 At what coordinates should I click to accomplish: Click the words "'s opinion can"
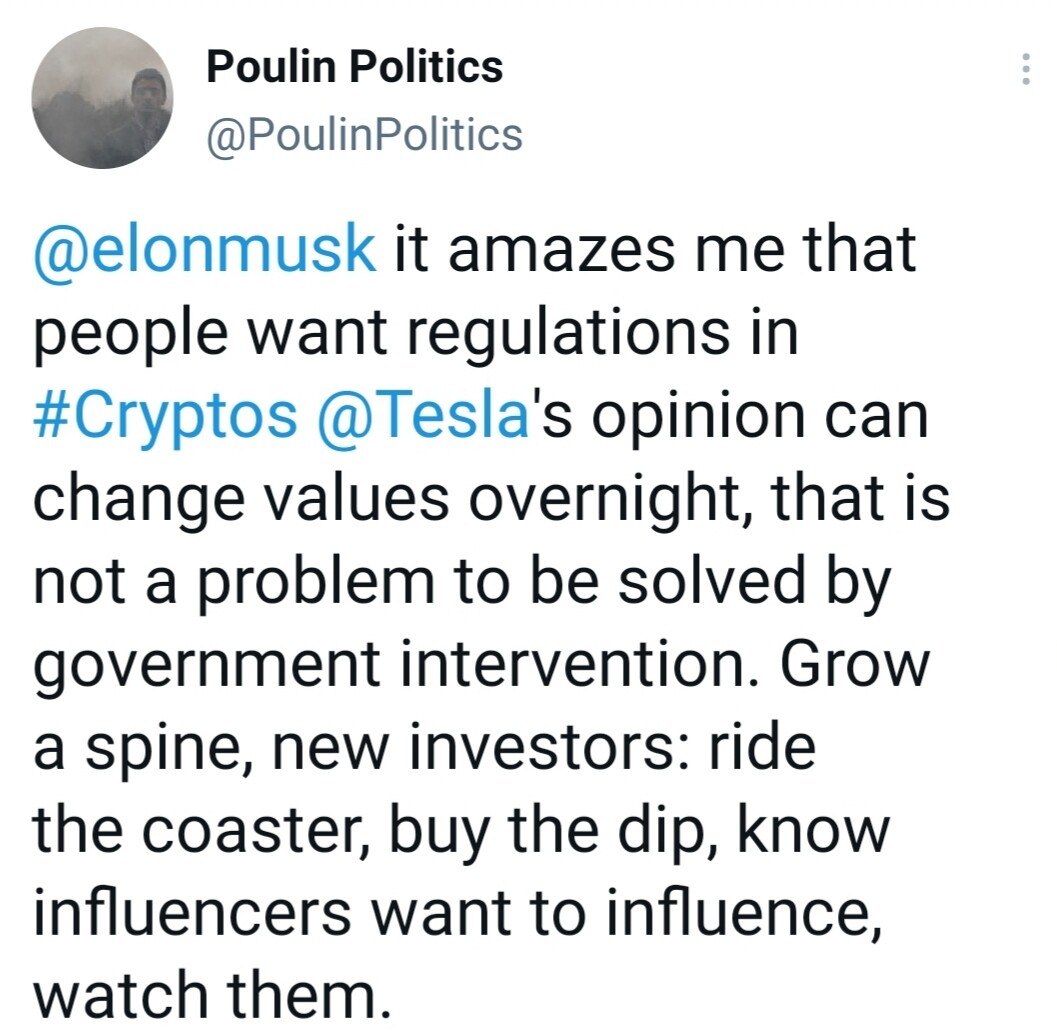(729, 416)
